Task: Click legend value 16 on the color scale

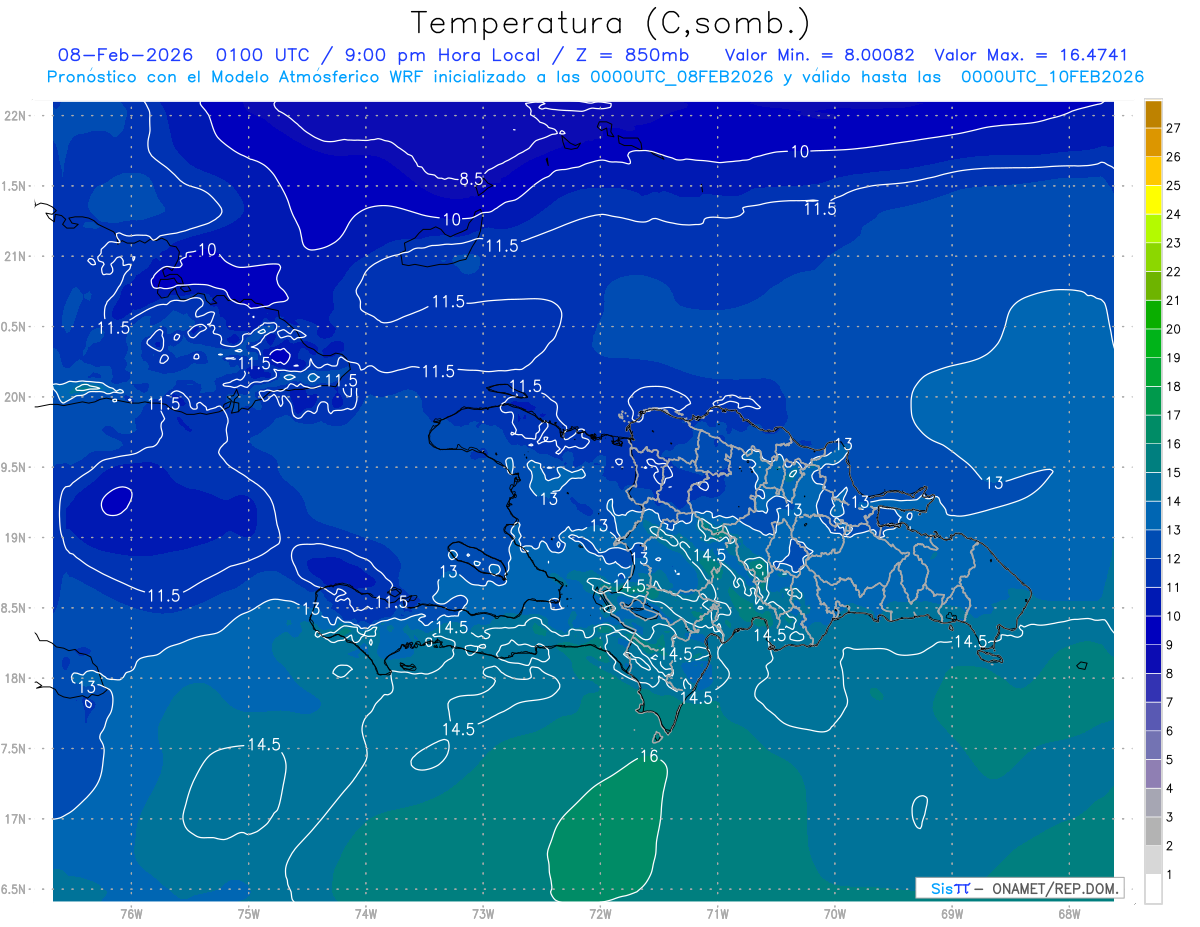Action: point(1173,444)
